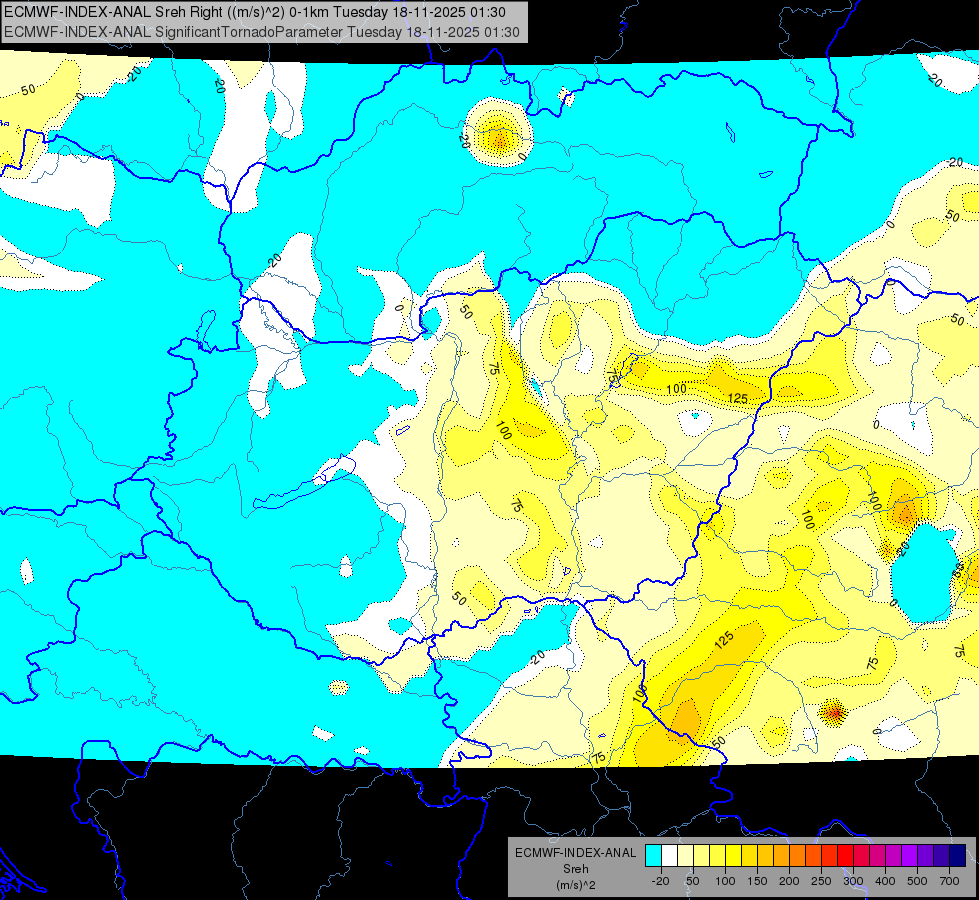Click the '700' legend tick label
The width and height of the screenshot is (979, 900).
[949, 881]
